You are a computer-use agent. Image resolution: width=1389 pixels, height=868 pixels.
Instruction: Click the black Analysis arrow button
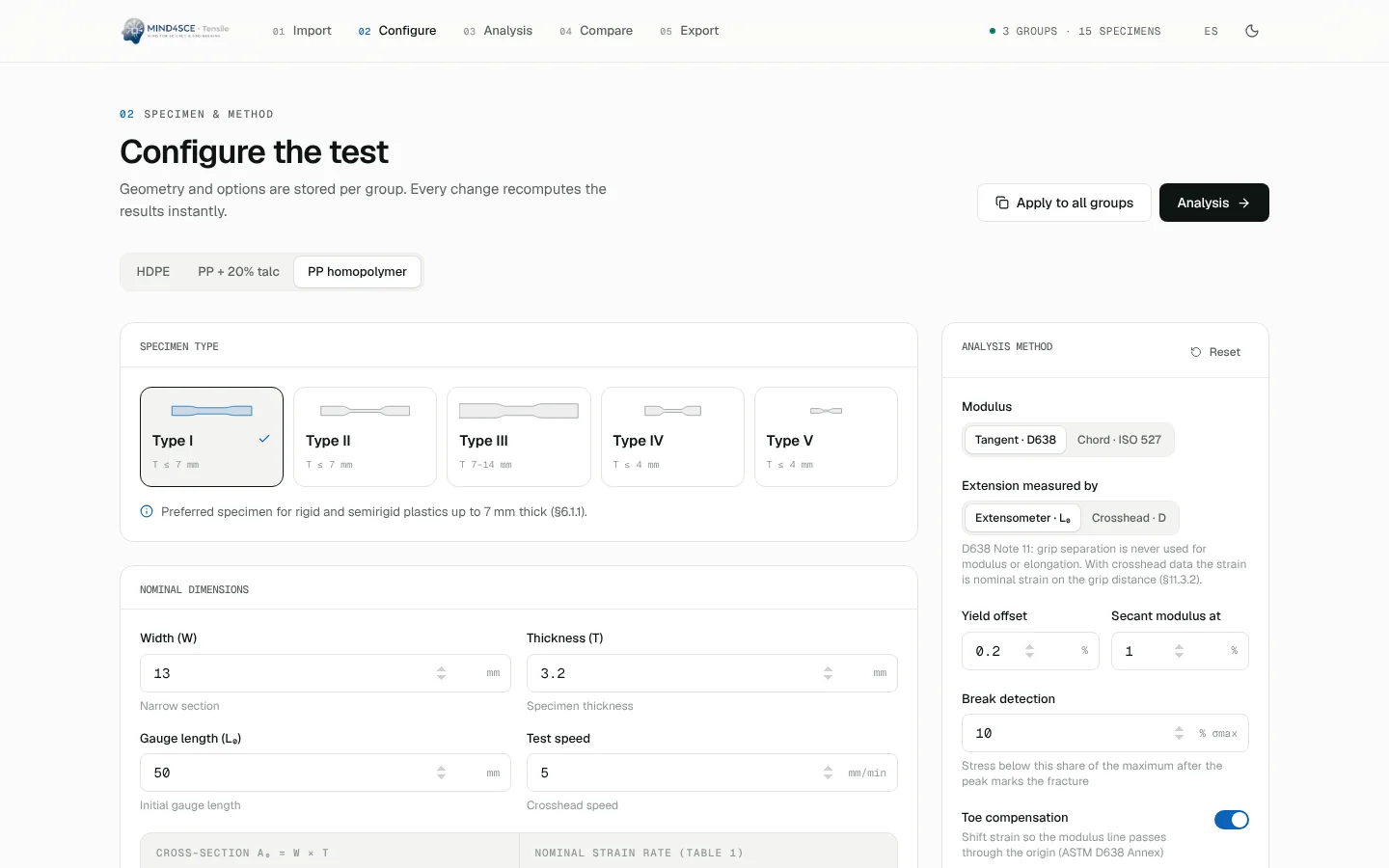click(1213, 203)
